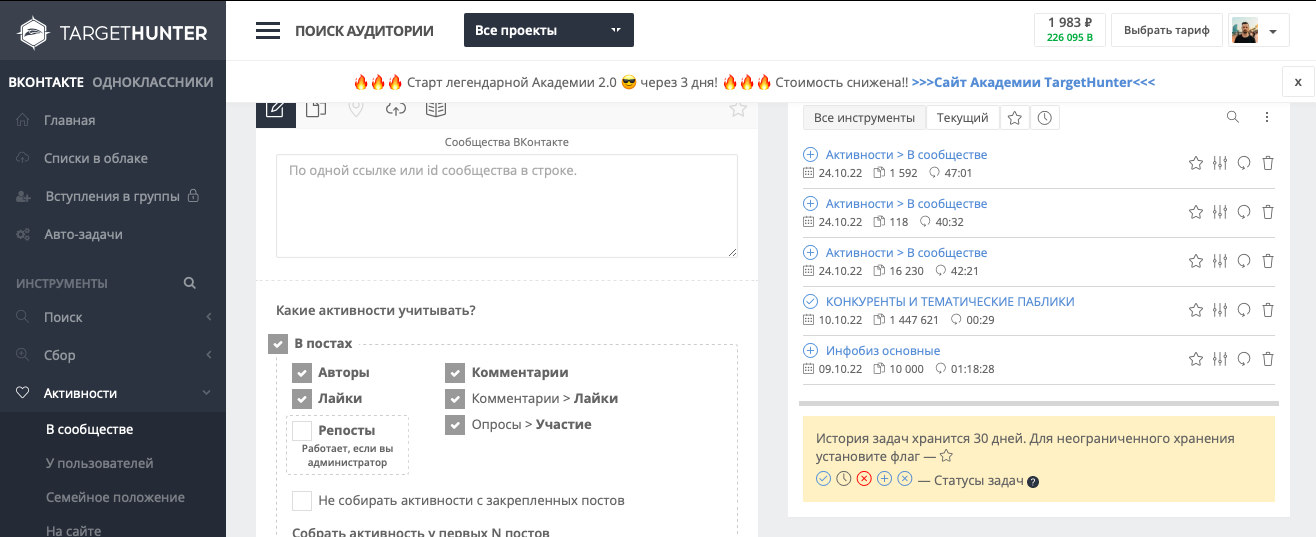Uncheck the Комментарии checkbox
This screenshot has height=537, width=1316.
455,373
